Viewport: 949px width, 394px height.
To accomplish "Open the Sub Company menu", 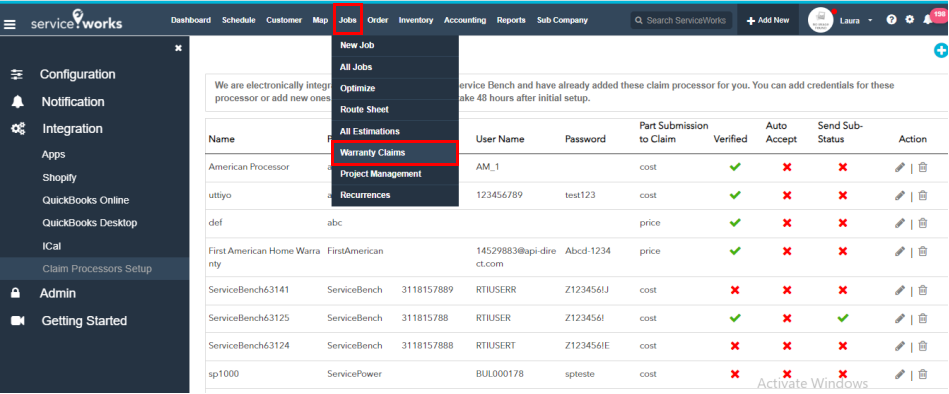I will pyautogui.click(x=562, y=20).
